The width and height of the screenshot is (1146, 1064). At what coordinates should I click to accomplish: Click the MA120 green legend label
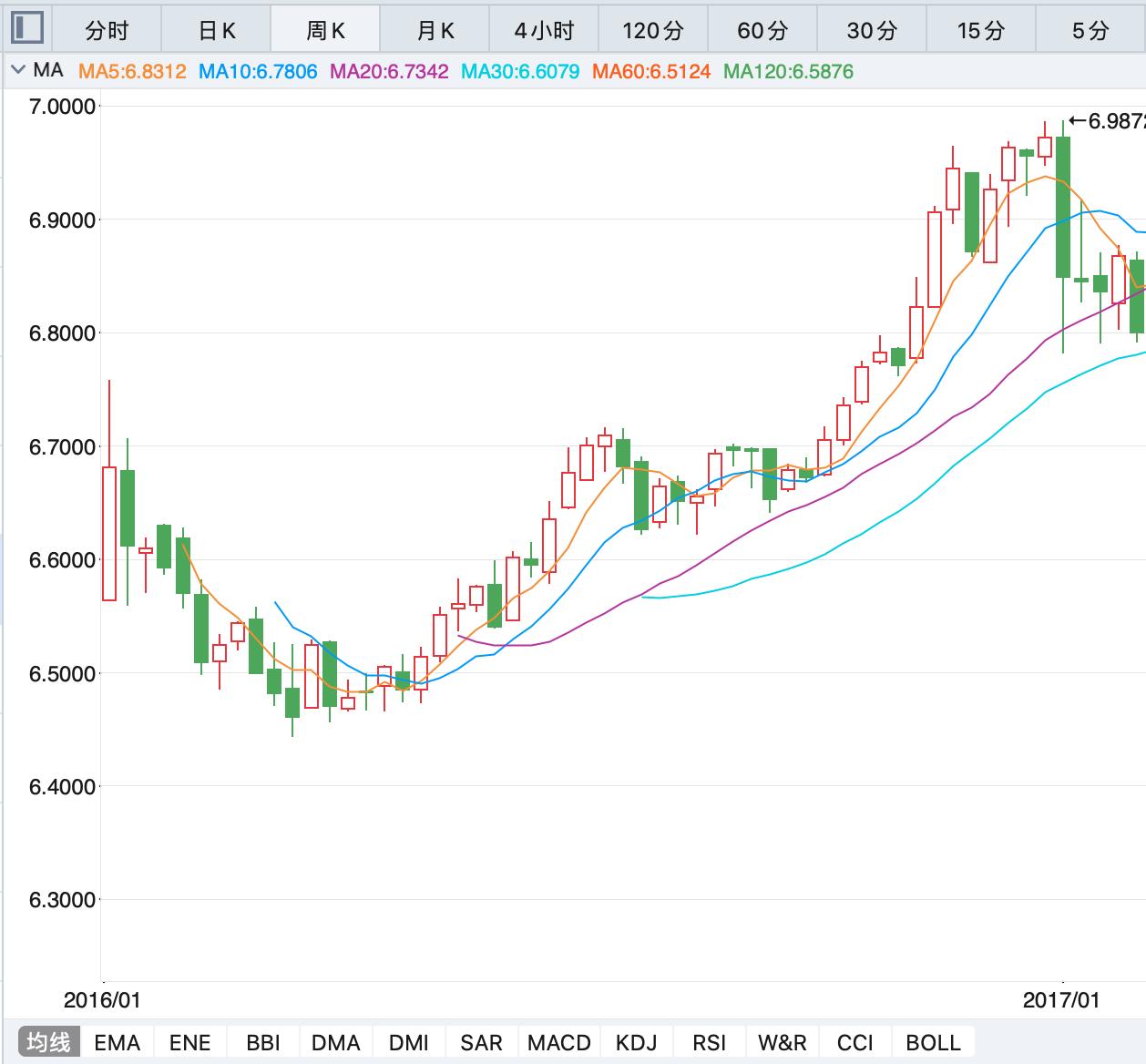(788, 71)
